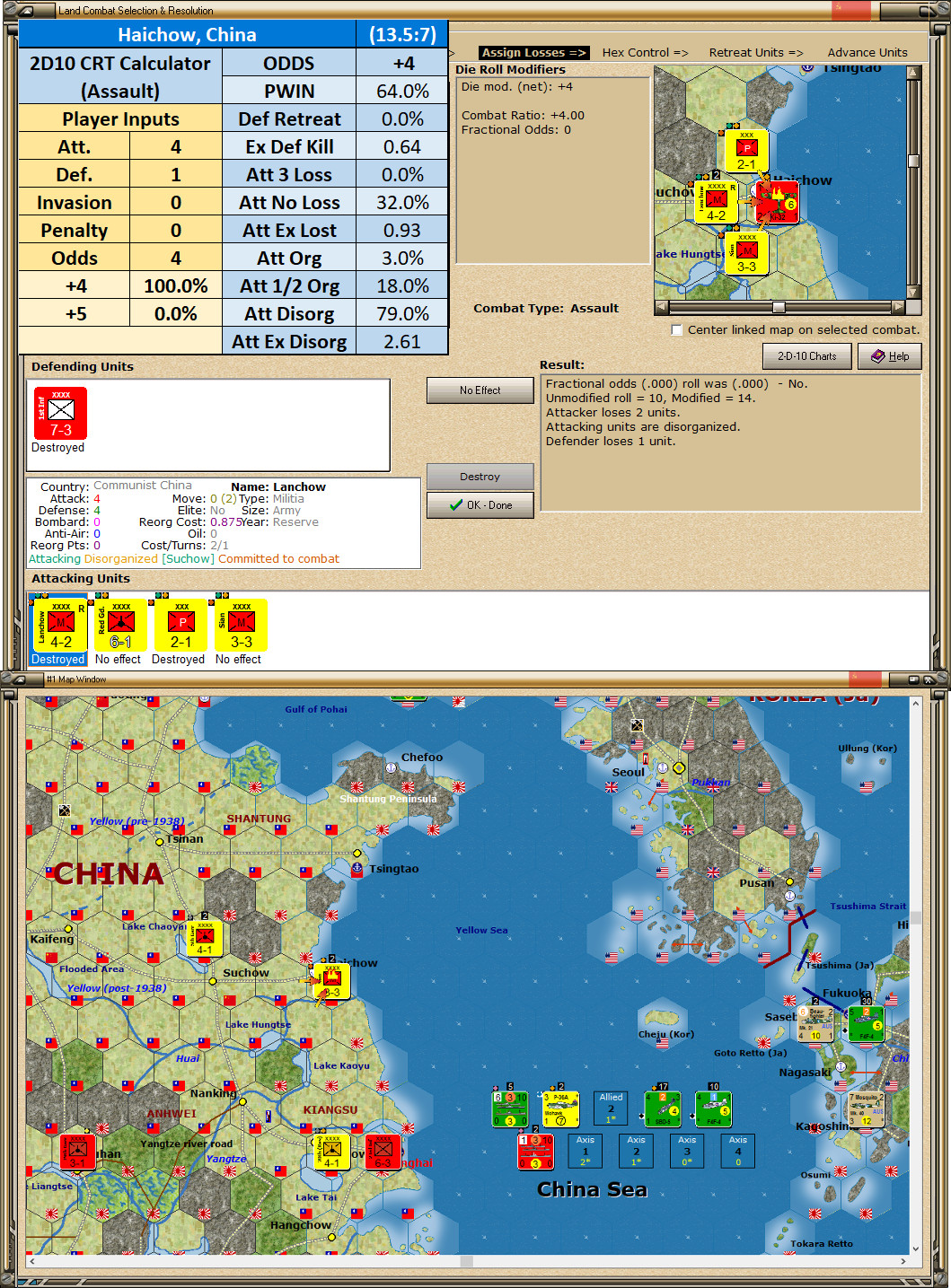Pick the 2-1 partisan attacking unit counter
This screenshot has height=1288, width=951.
tap(181, 625)
